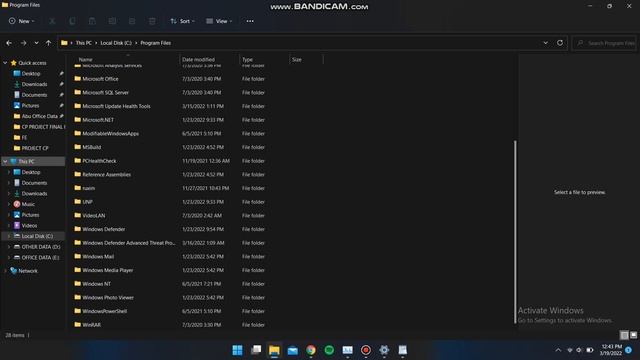Click the Delete trash icon in the toolbar
Viewport: 640px width, 360px height.
[152, 21]
